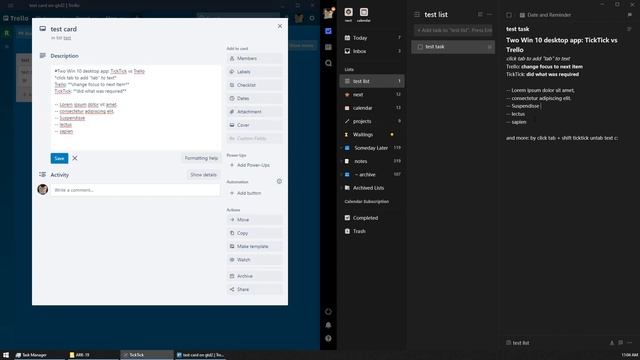The image size is (640, 360).
Task: Expand archive folder in TickTick lists
Action: (342, 174)
